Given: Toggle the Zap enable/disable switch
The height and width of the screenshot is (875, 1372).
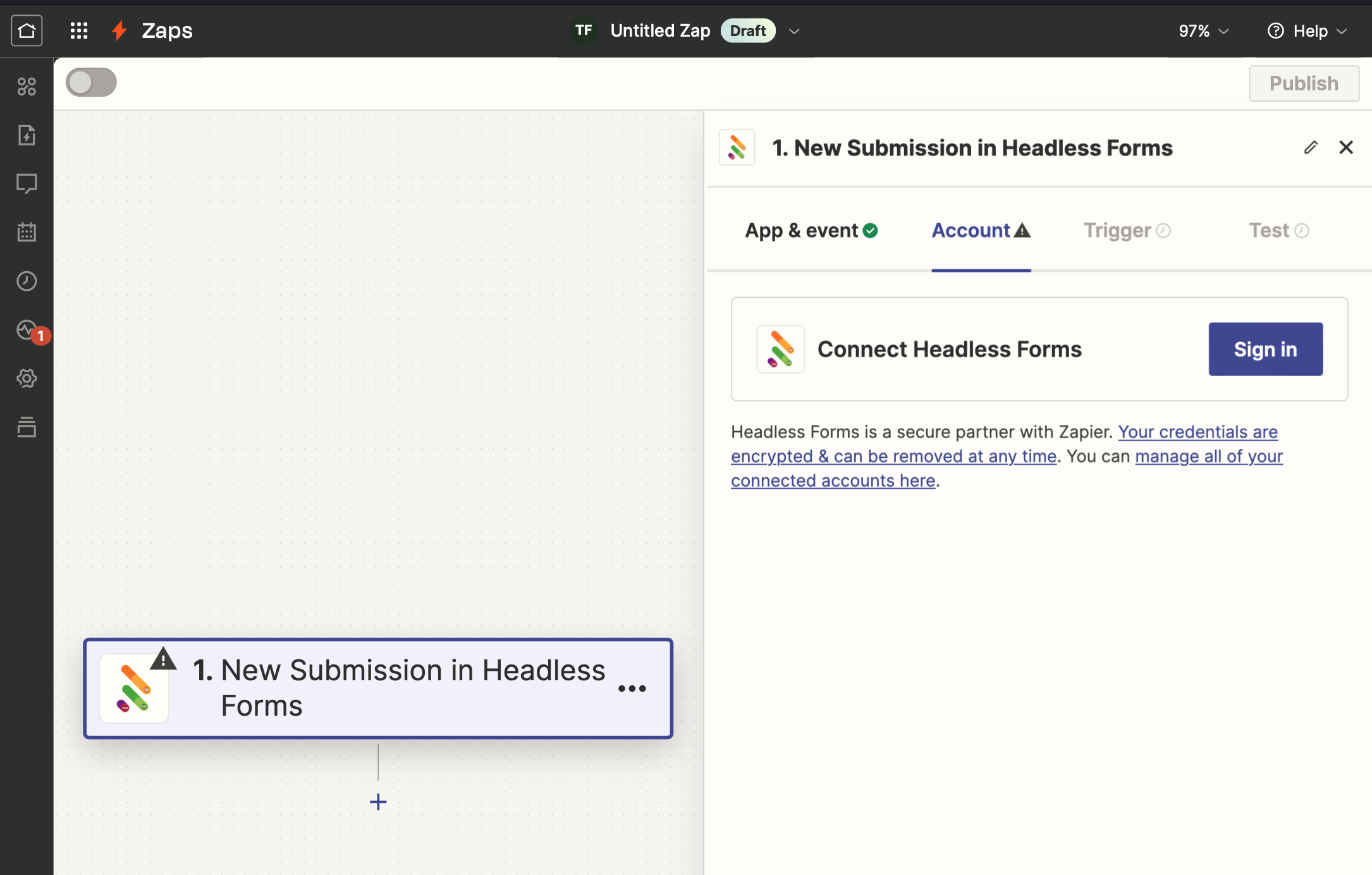Looking at the screenshot, I should [x=91, y=82].
